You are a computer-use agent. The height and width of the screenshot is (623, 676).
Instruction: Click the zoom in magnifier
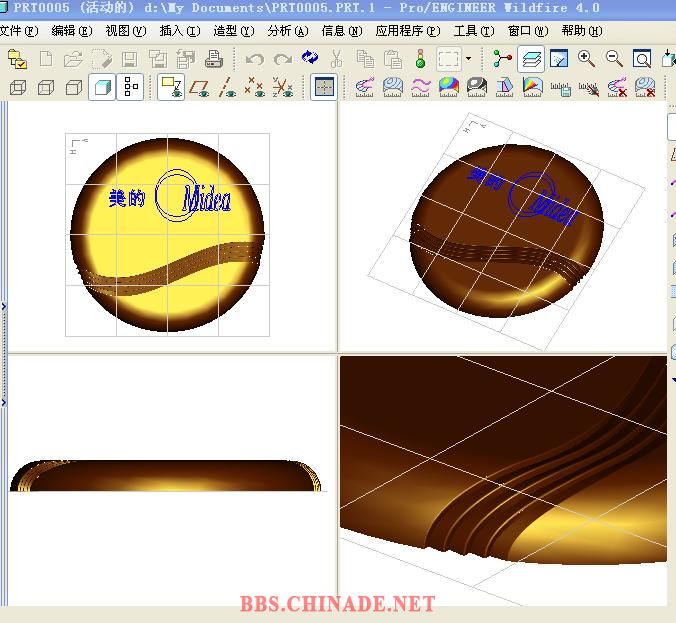point(586,59)
